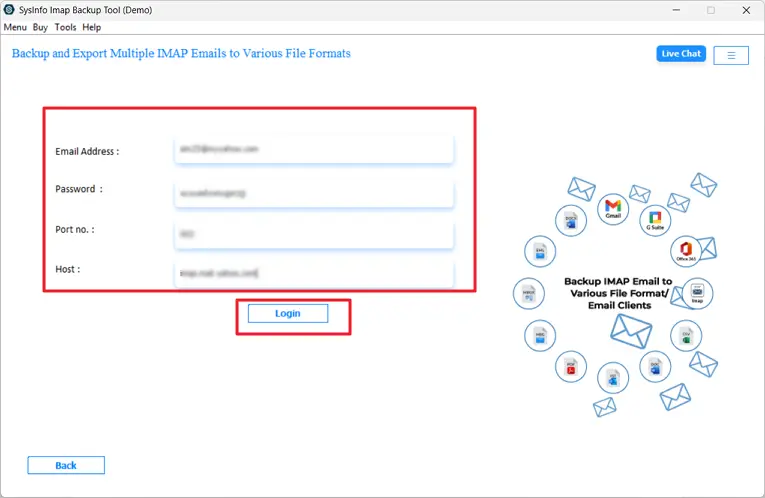Image resolution: width=765 pixels, height=498 pixels.
Task: Click the Gmail icon in the illustration
Action: [613, 209]
